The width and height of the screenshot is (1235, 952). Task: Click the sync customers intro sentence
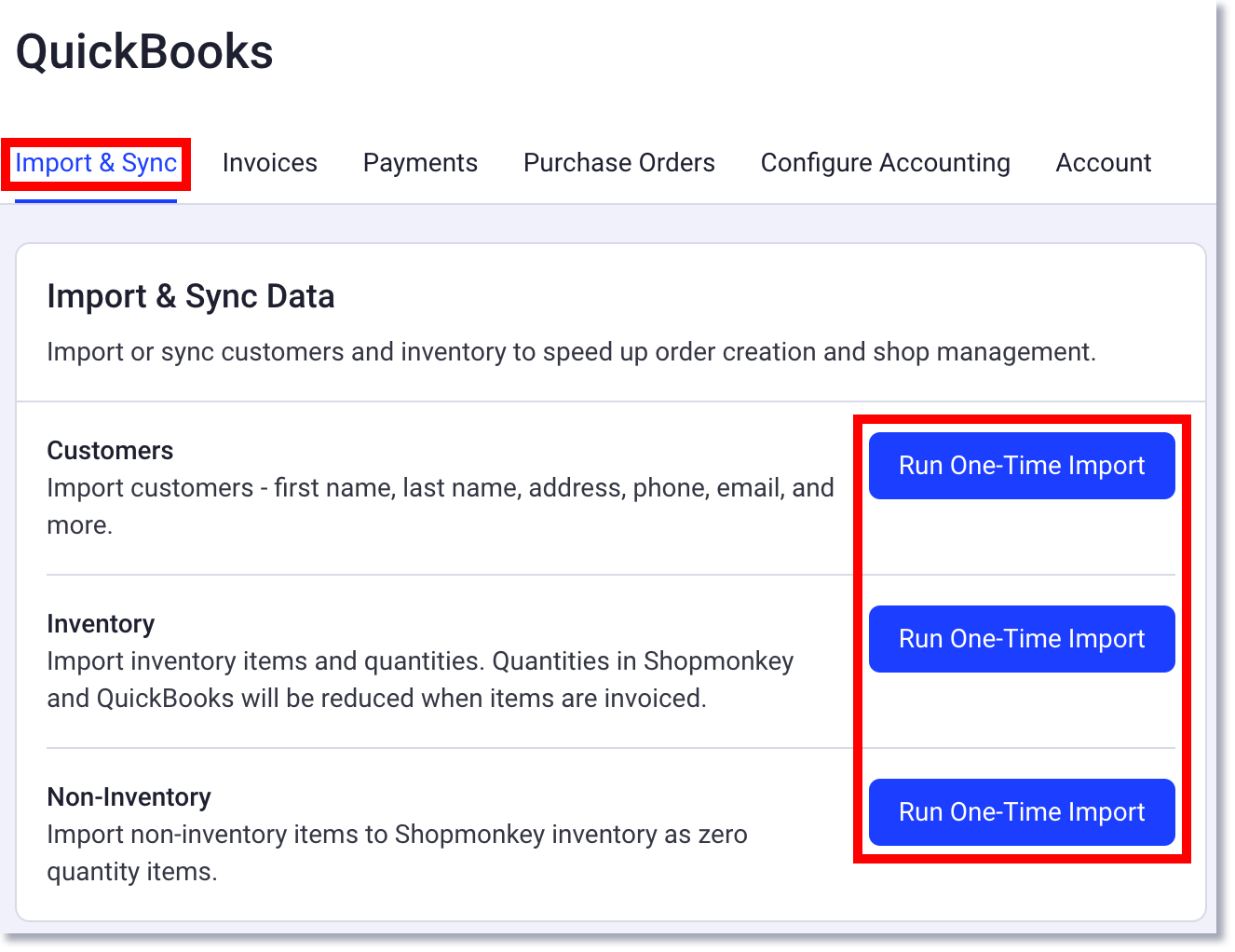572,351
